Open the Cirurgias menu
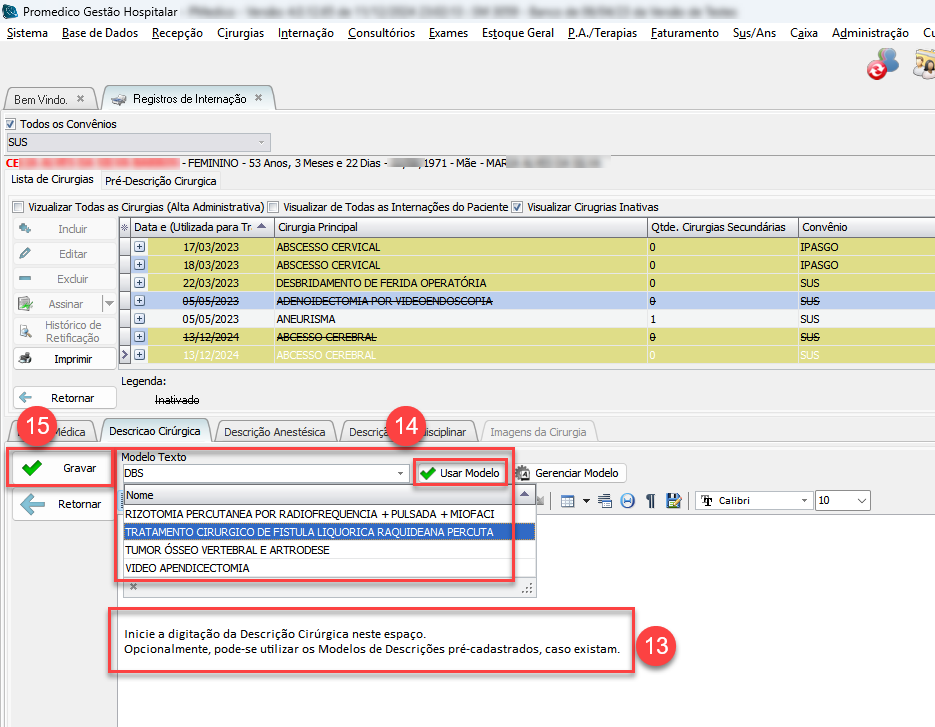The width and height of the screenshot is (935, 727). pos(240,33)
